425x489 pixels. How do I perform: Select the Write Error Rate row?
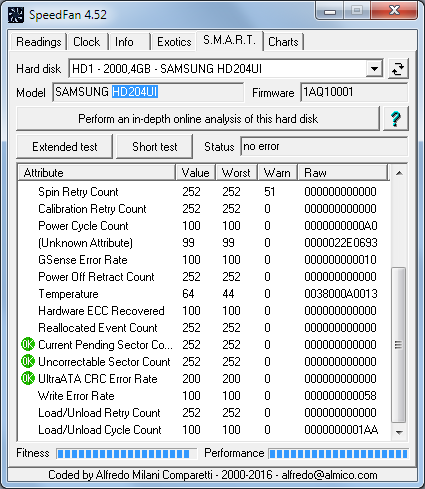coord(204,396)
